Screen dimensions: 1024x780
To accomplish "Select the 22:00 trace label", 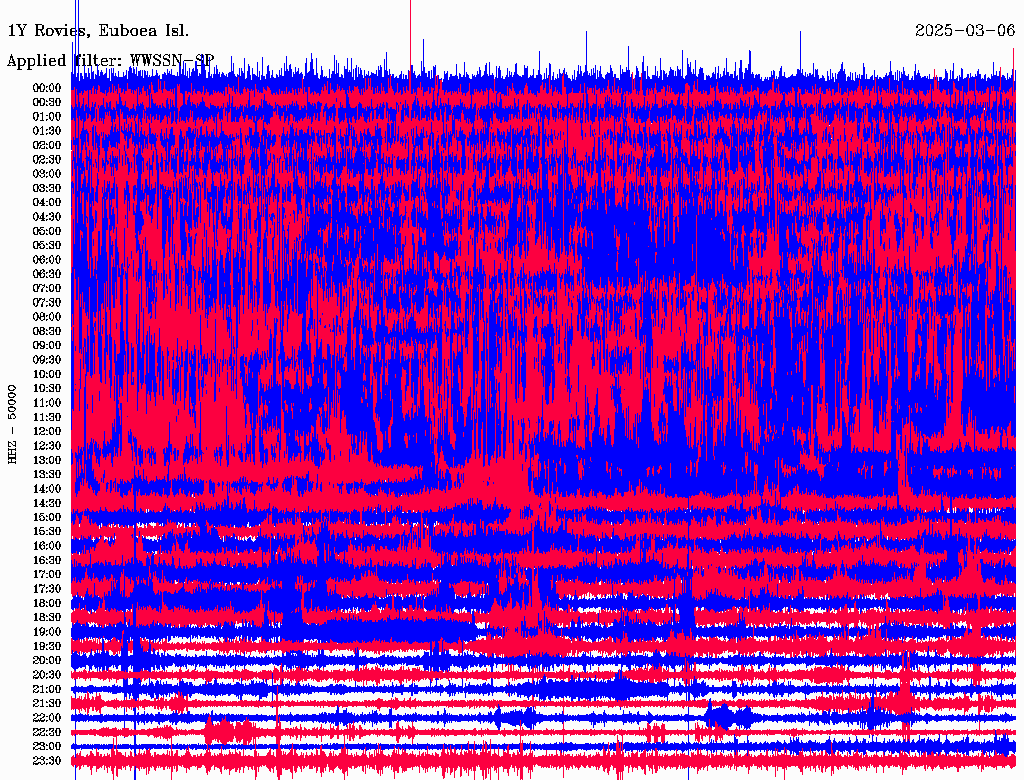I will [x=47, y=718].
